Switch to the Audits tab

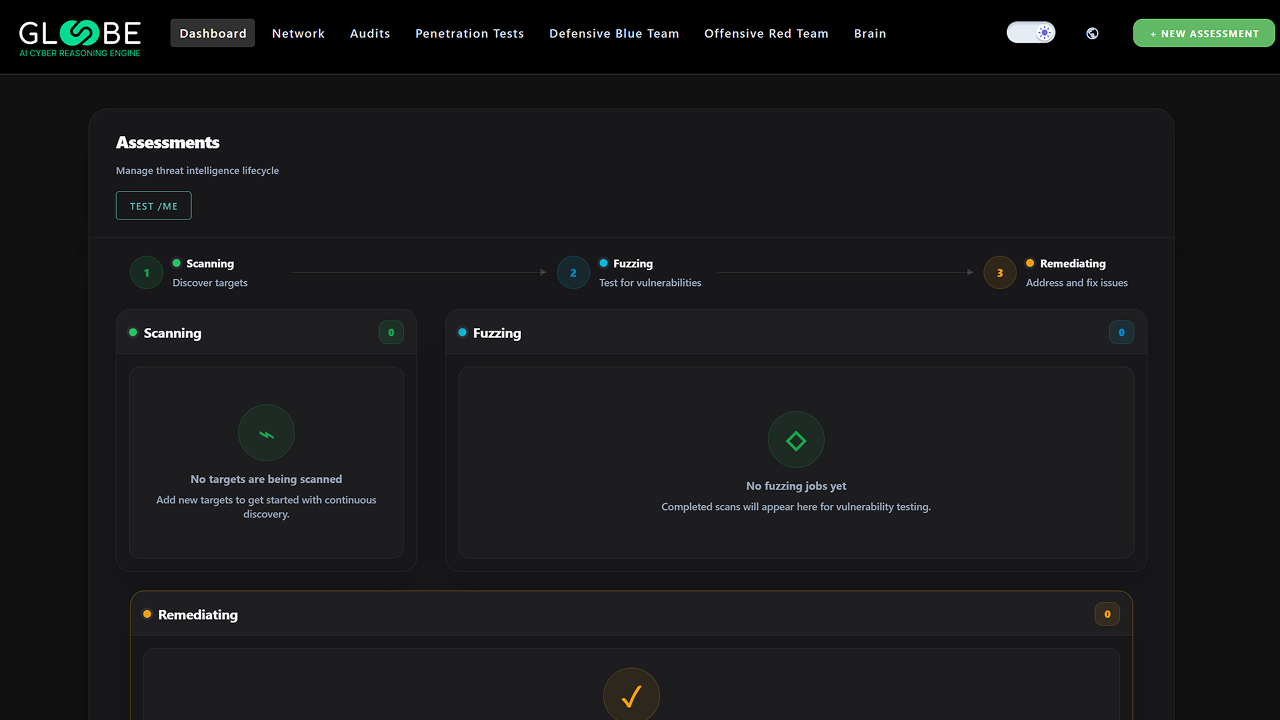coord(370,33)
